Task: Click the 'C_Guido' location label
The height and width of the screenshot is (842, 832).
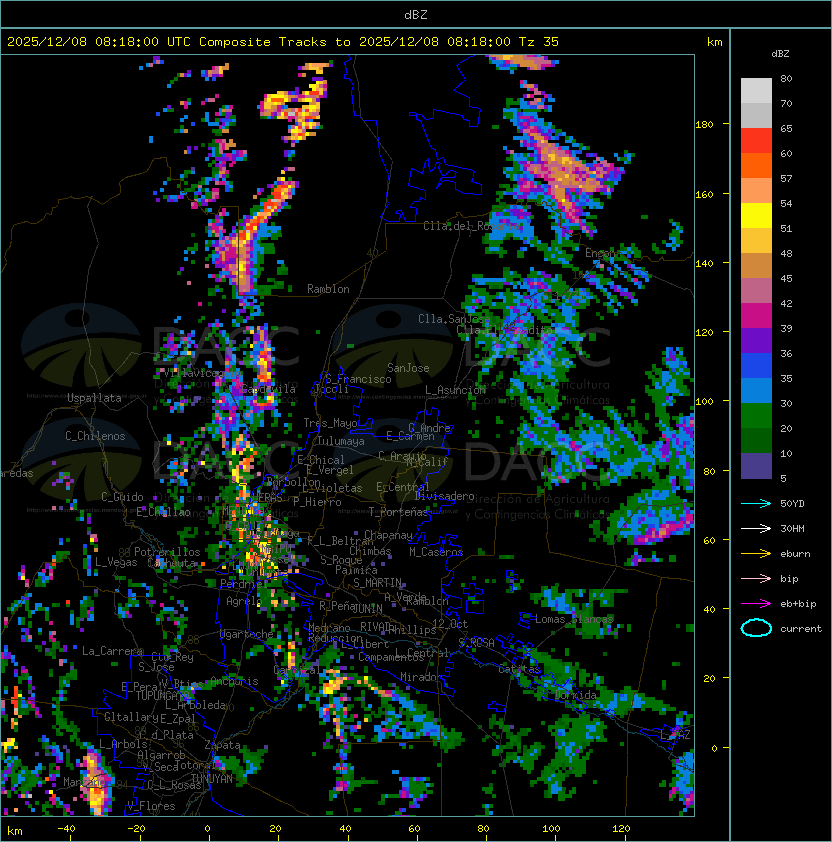Action: (x=122, y=497)
